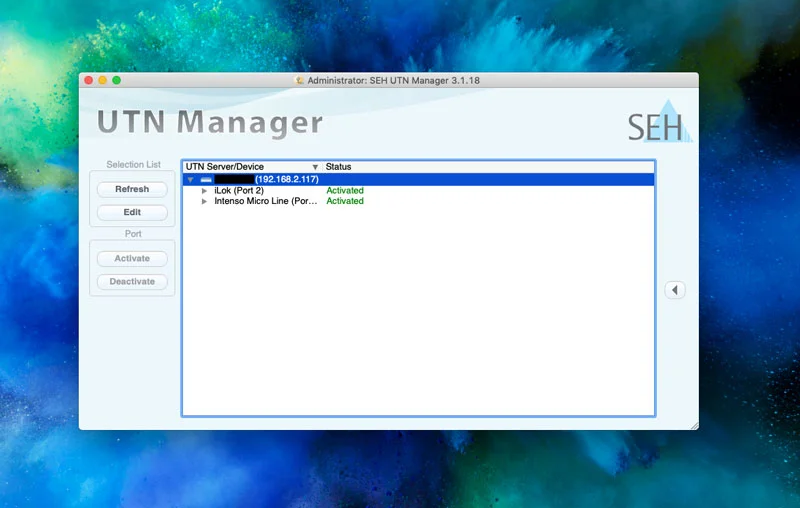800x508 pixels.
Task: Minimize the UTN Manager window
Action: click(x=103, y=81)
